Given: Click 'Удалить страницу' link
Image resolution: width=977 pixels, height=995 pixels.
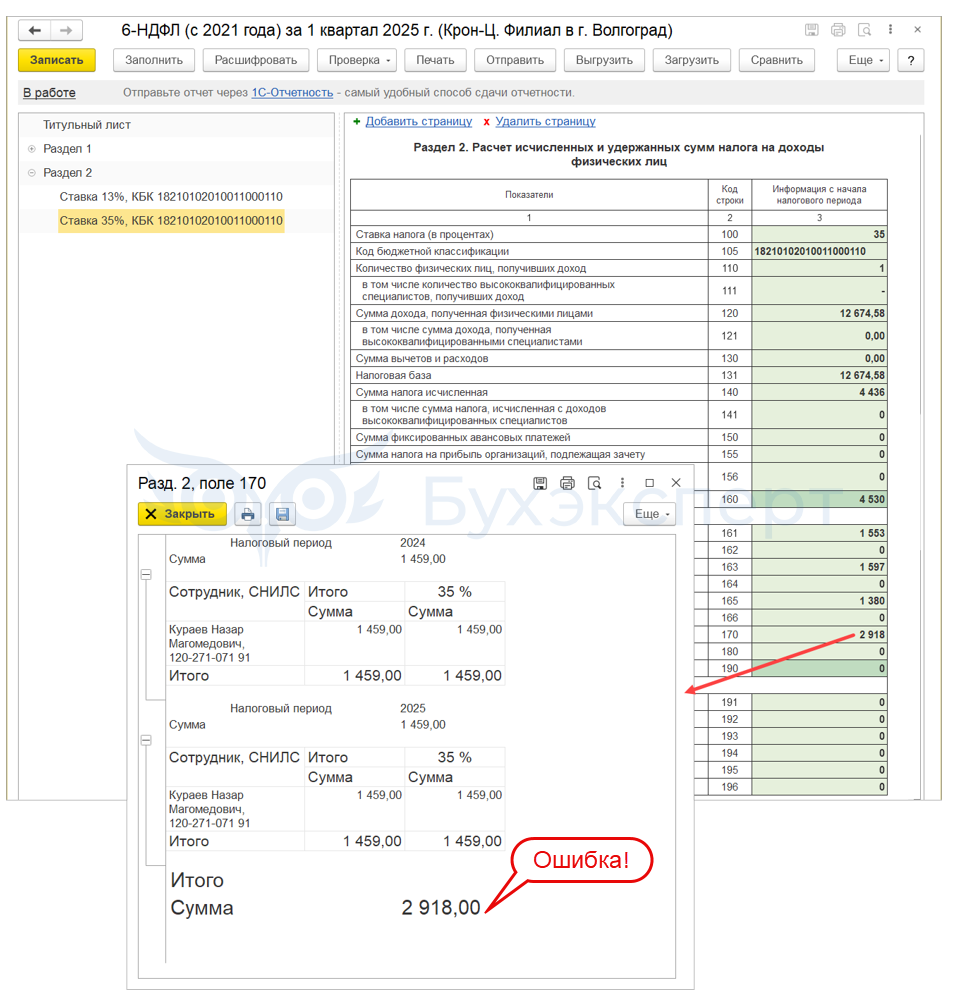Looking at the screenshot, I should tap(546, 121).
